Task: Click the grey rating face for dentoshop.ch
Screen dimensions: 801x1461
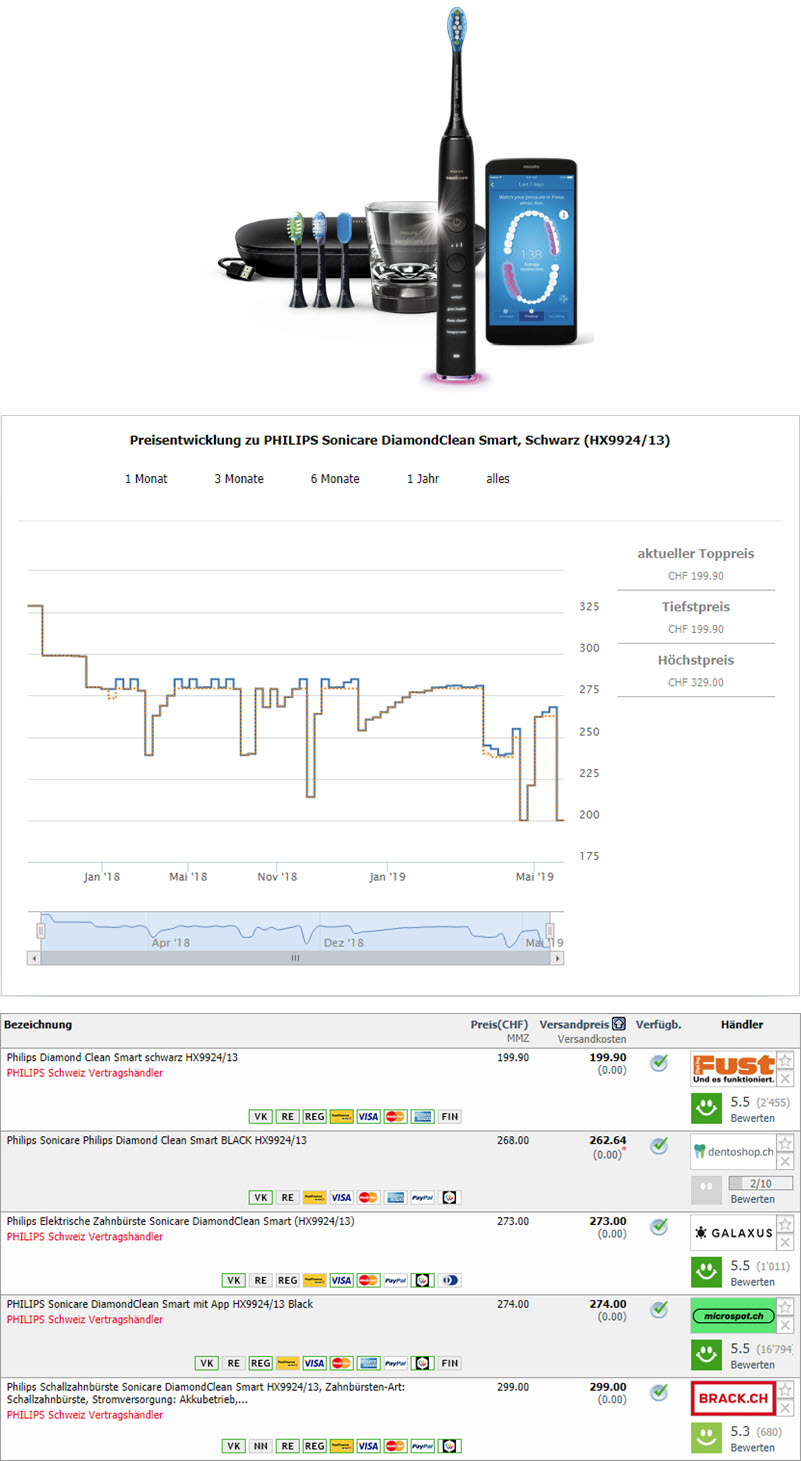Action: coord(706,1190)
